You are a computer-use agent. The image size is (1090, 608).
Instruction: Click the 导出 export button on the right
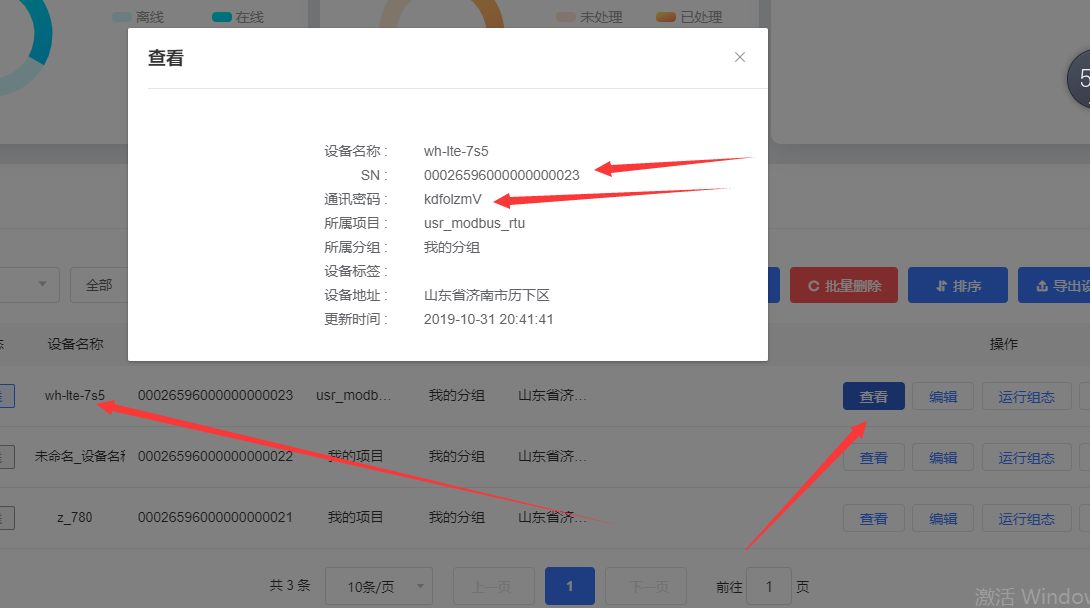[1054, 286]
